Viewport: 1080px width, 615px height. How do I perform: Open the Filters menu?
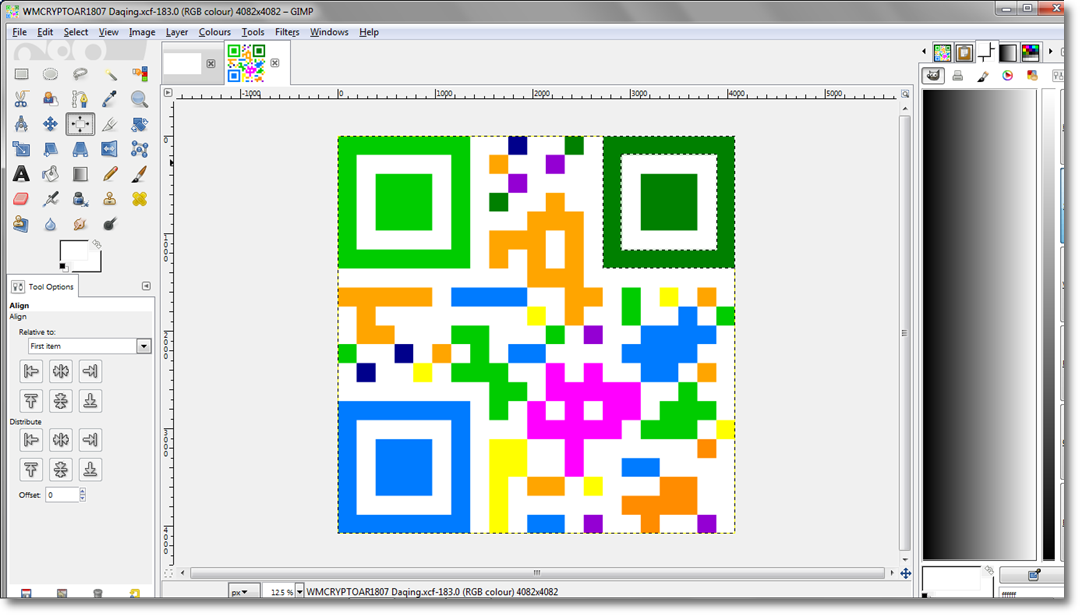tap(287, 32)
